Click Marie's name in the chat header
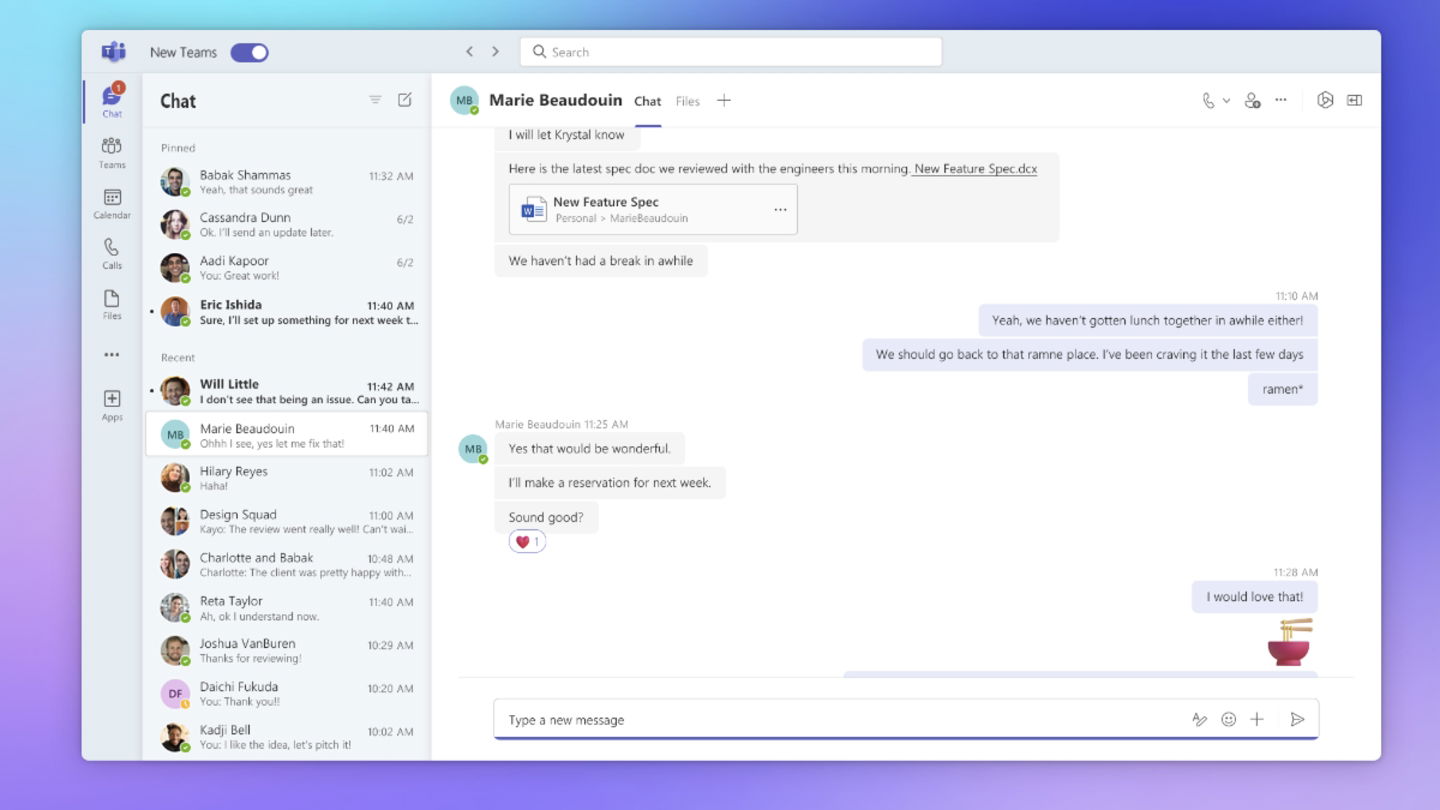This screenshot has width=1440, height=810. click(555, 100)
